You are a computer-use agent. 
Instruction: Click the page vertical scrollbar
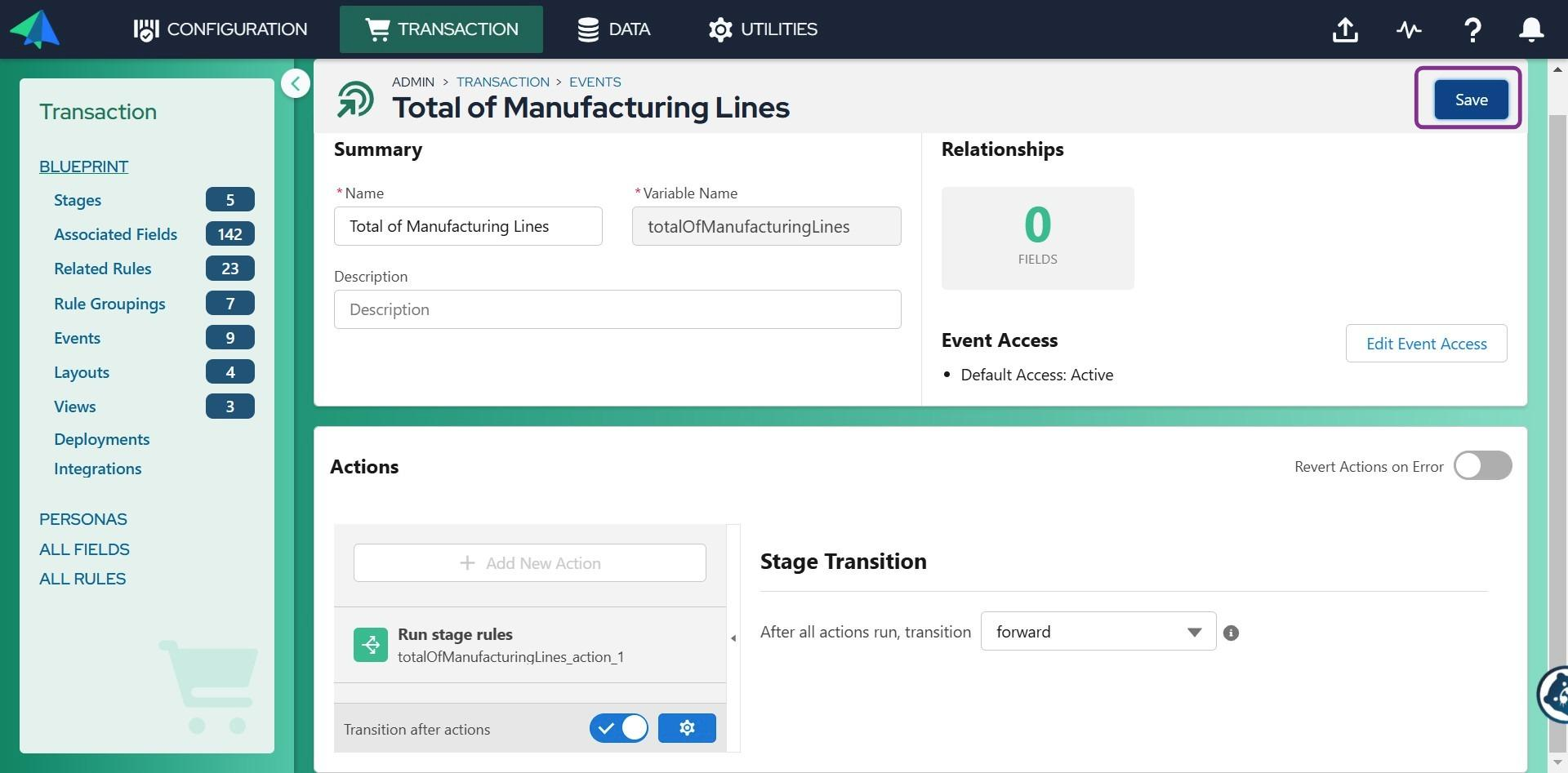pos(1558,433)
